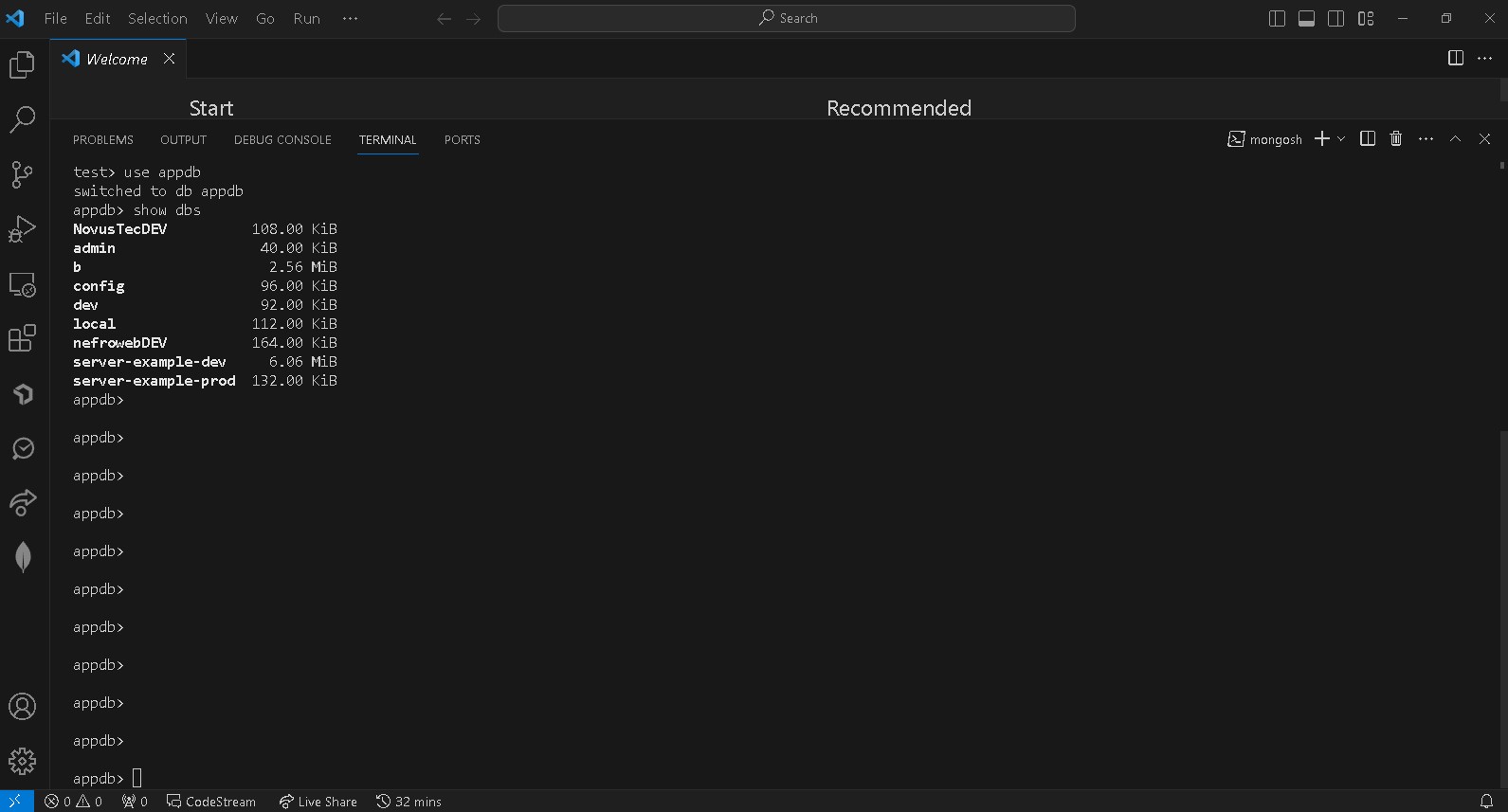Screen dimensions: 1508x812
Task: Maximize panel size with the chevron up
Action: tap(1455, 139)
